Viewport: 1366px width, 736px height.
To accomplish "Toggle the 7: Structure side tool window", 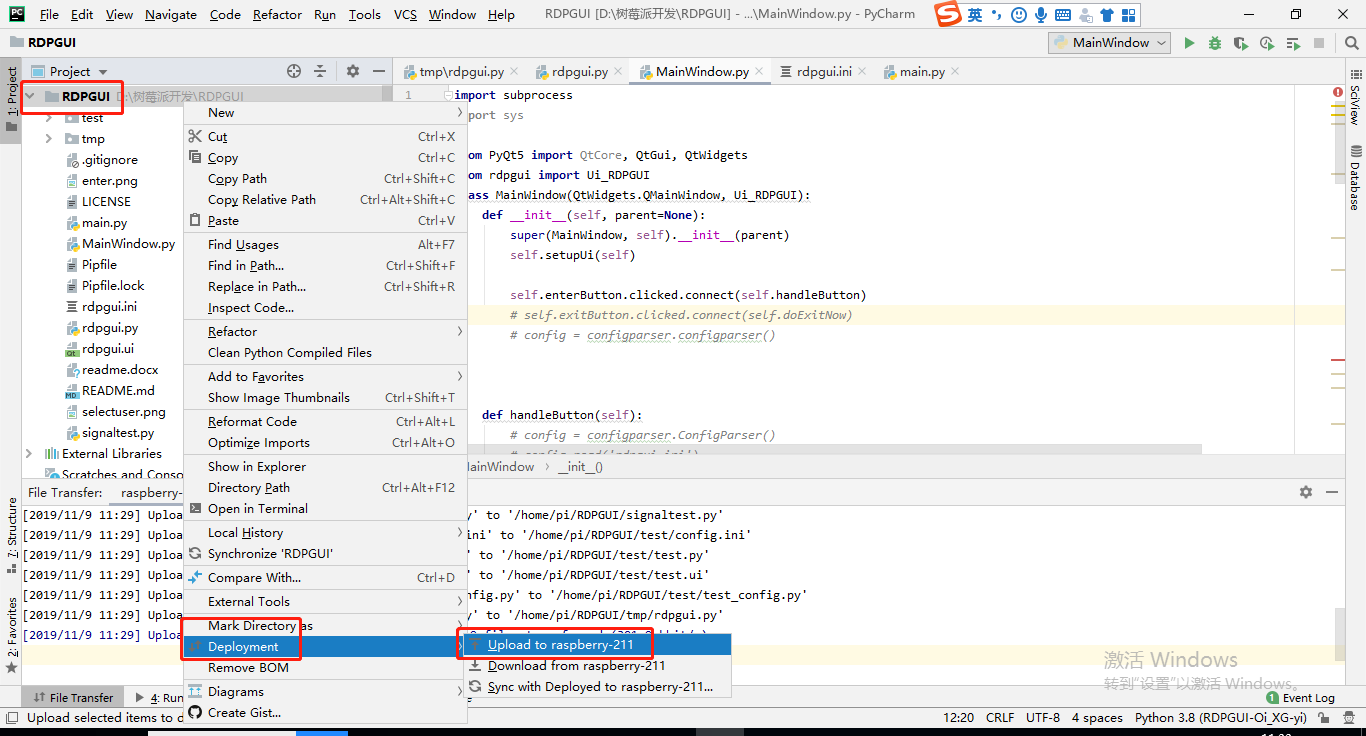I will point(11,535).
